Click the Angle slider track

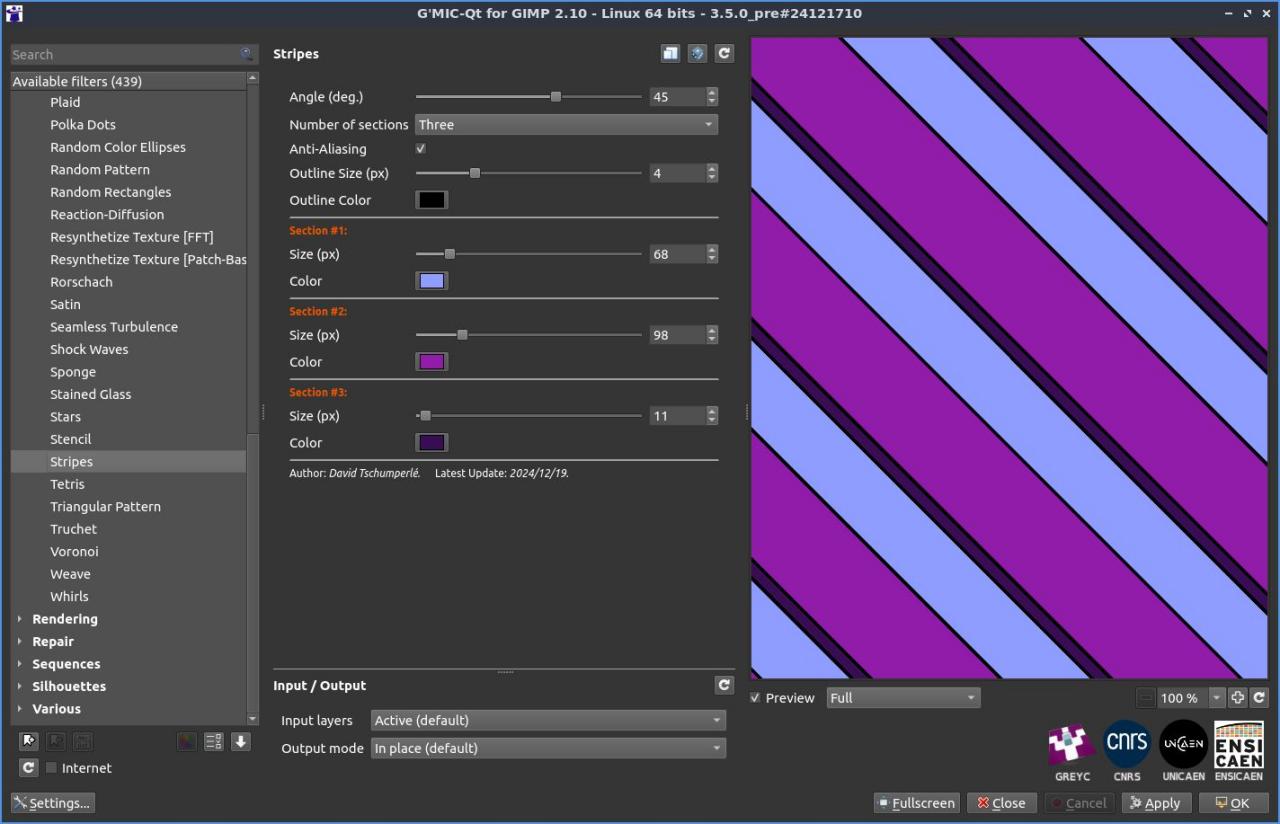pyautogui.click(x=528, y=97)
